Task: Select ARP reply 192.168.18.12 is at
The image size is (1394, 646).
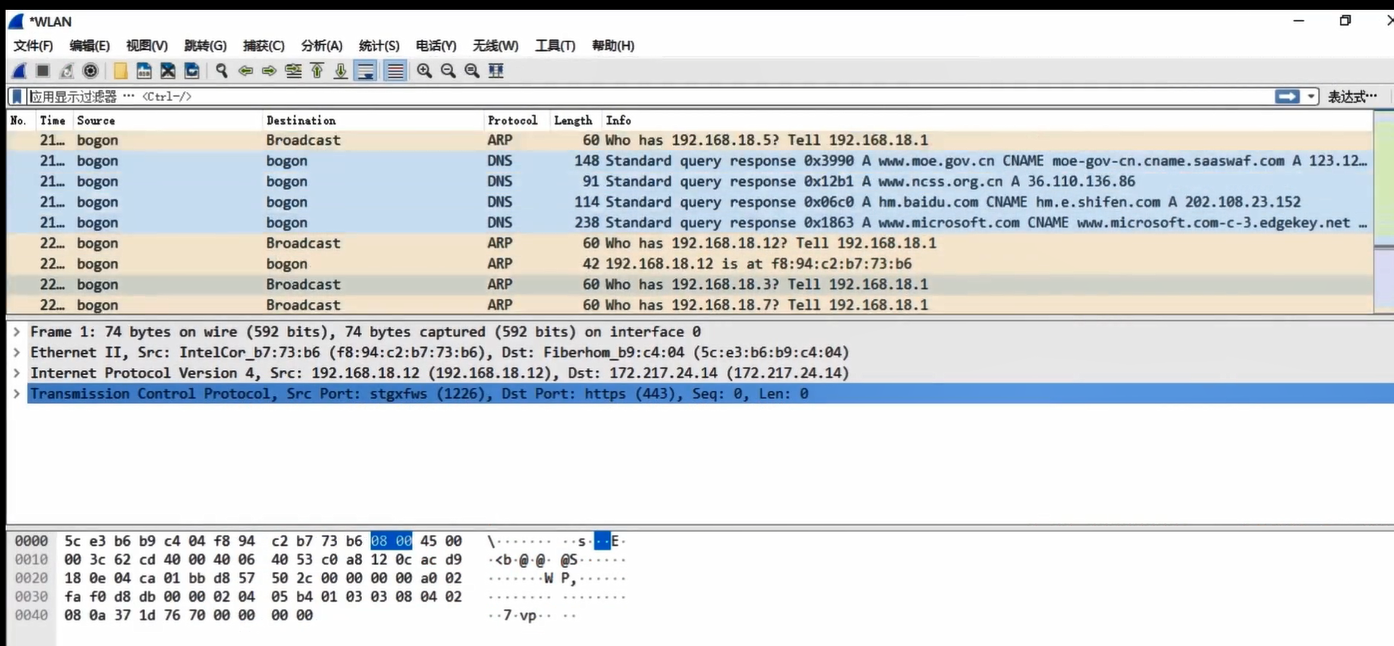Action: click(690, 264)
